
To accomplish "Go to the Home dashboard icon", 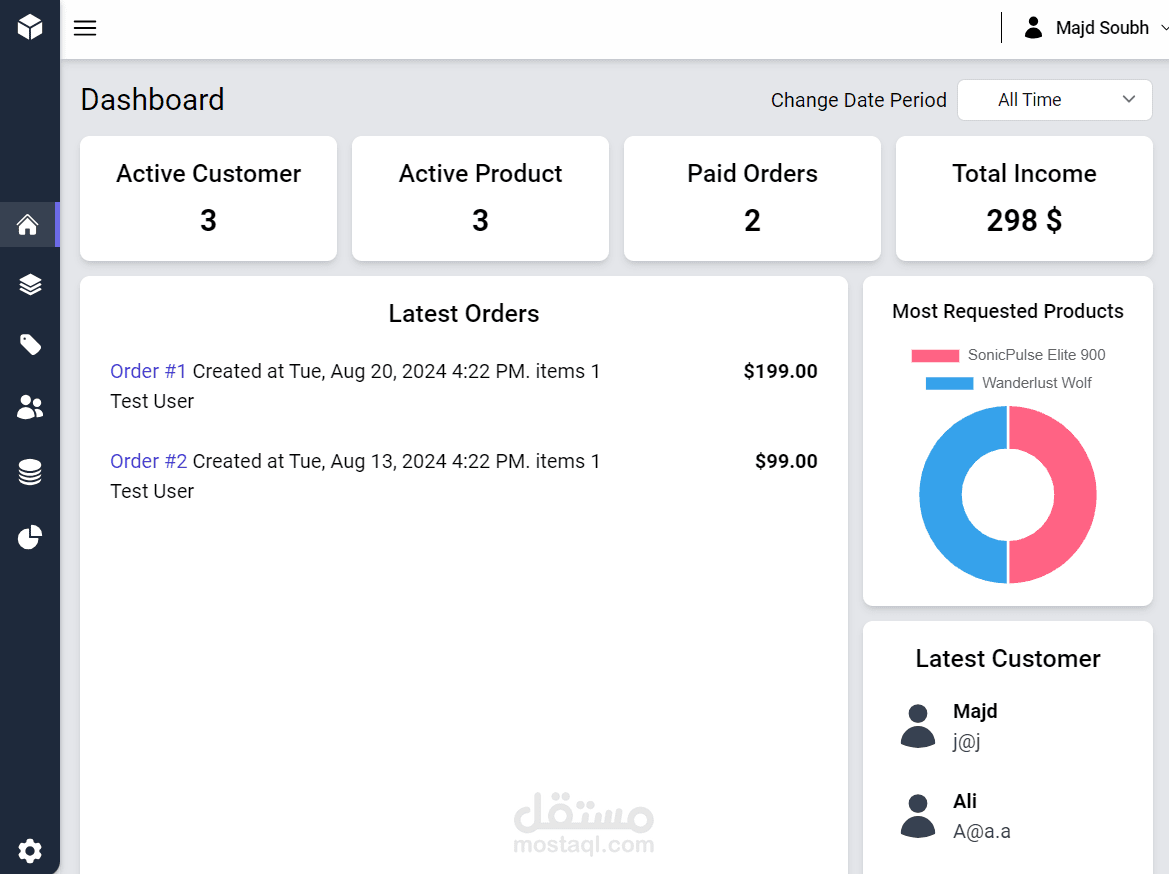I will tap(28, 225).
